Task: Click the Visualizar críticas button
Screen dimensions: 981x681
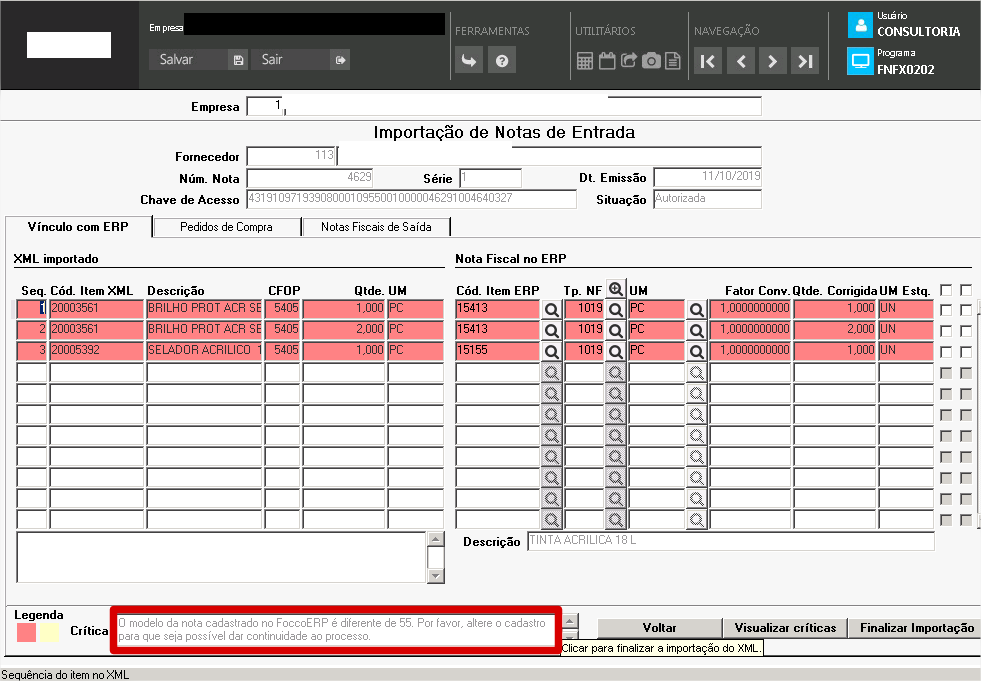Action: pyautogui.click(x=785, y=628)
